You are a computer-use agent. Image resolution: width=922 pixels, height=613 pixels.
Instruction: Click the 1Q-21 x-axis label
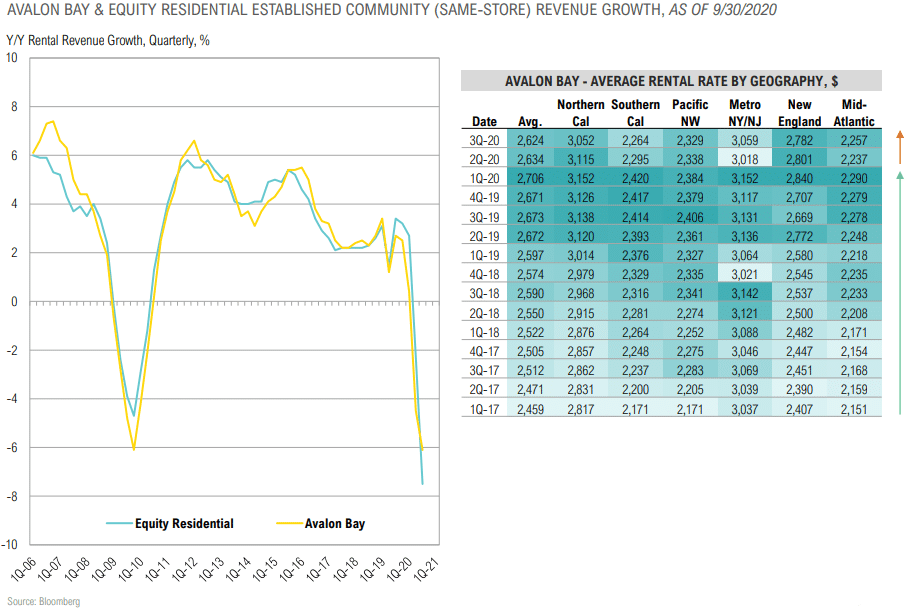[x=426, y=569]
